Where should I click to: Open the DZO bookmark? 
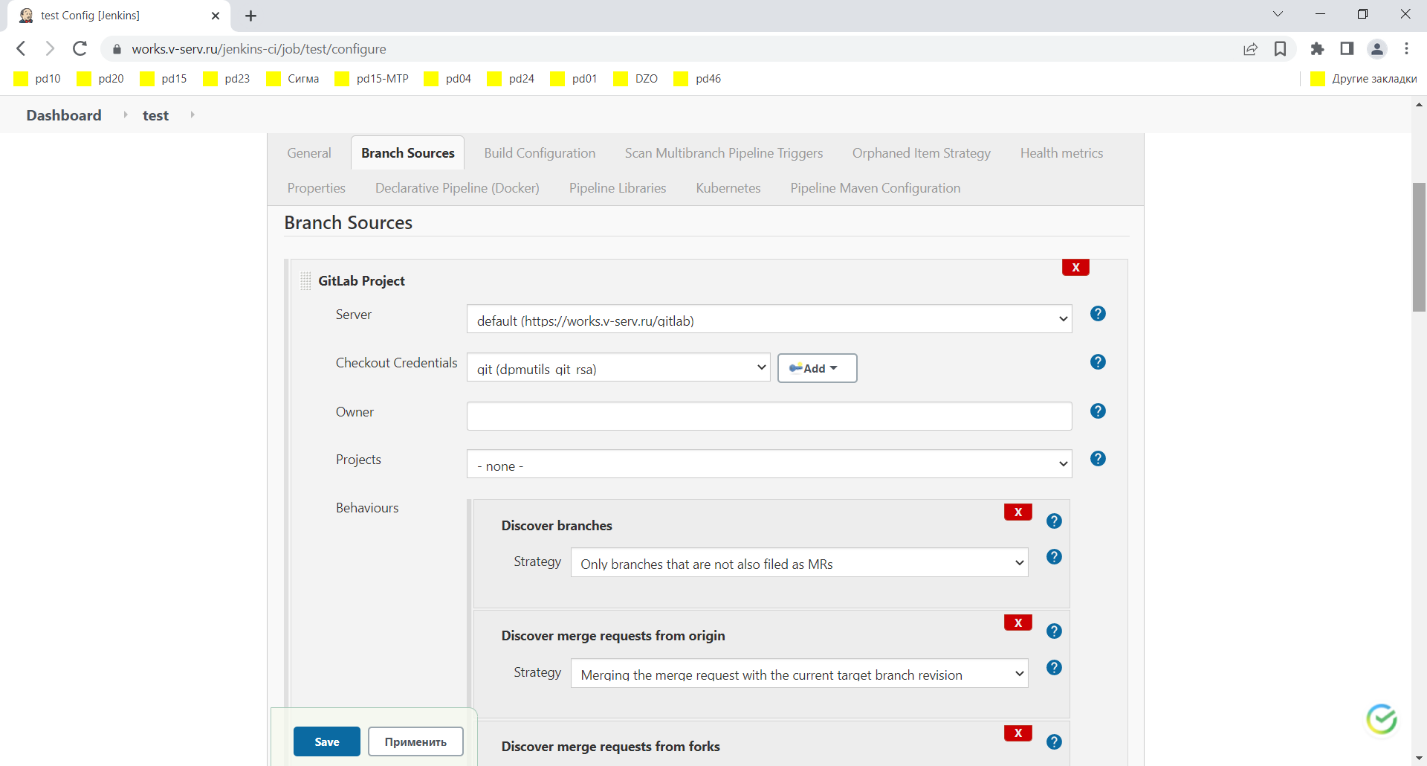635,78
